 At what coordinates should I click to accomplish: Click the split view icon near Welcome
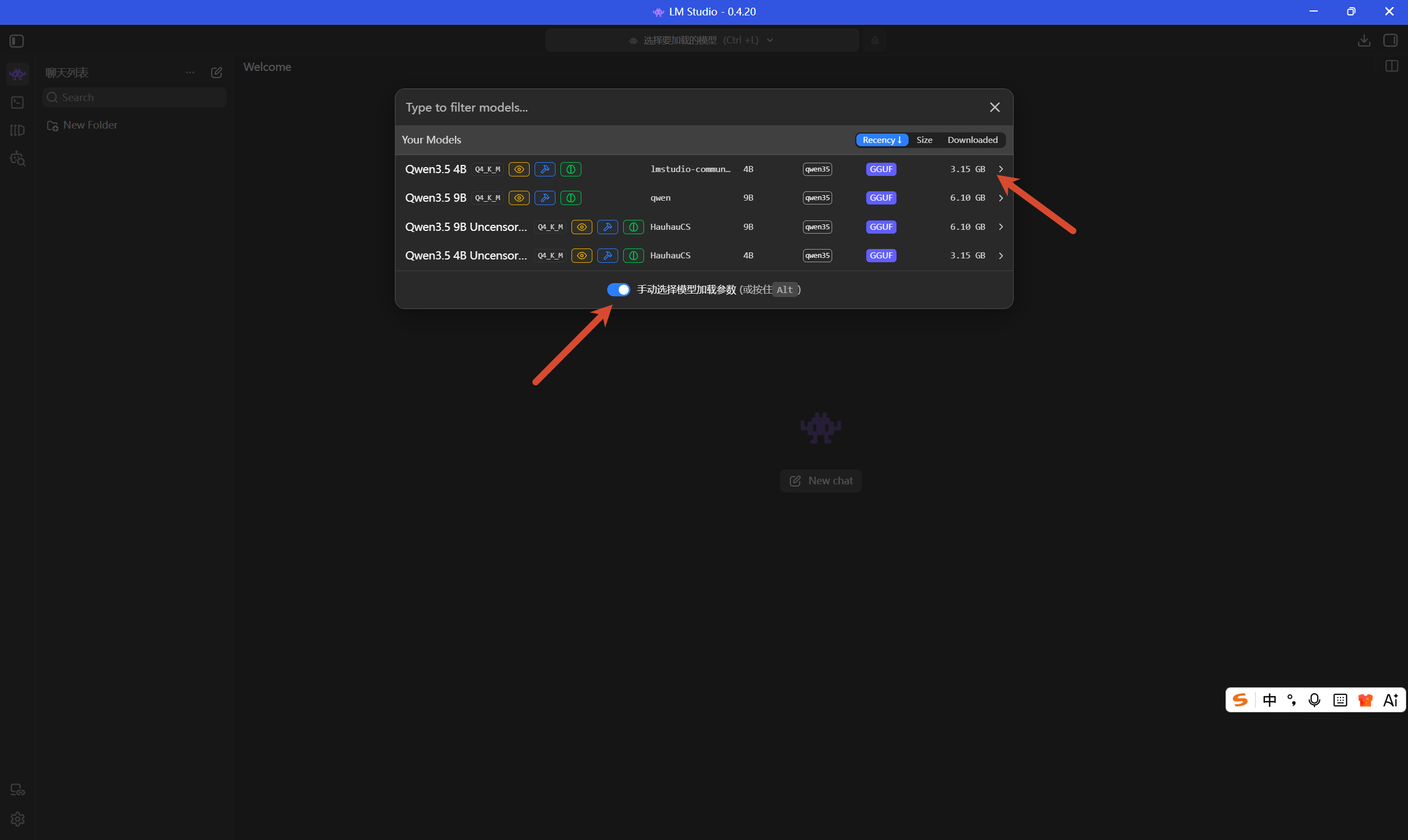click(1391, 66)
